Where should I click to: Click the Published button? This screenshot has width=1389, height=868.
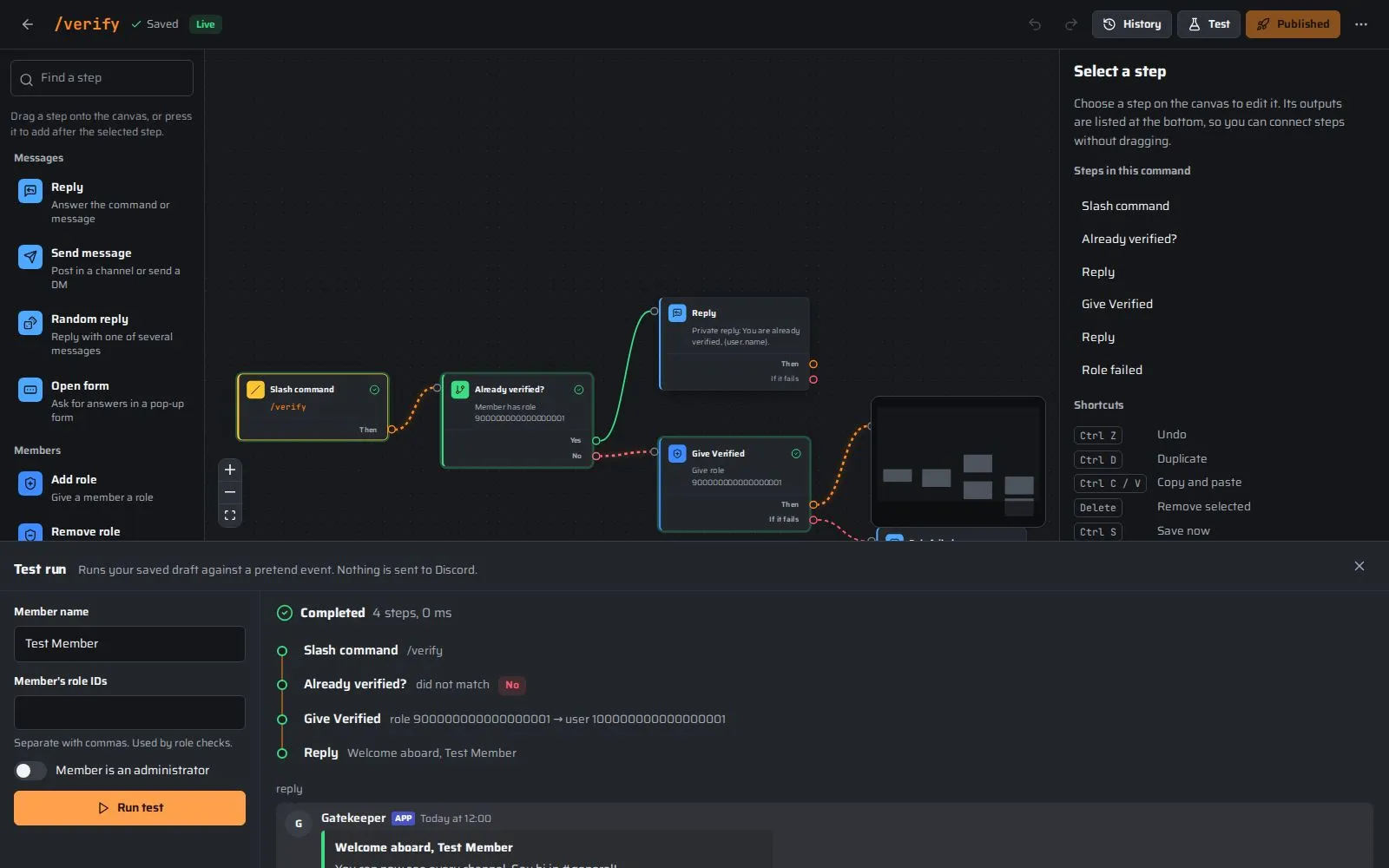[x=1293, y=24]
